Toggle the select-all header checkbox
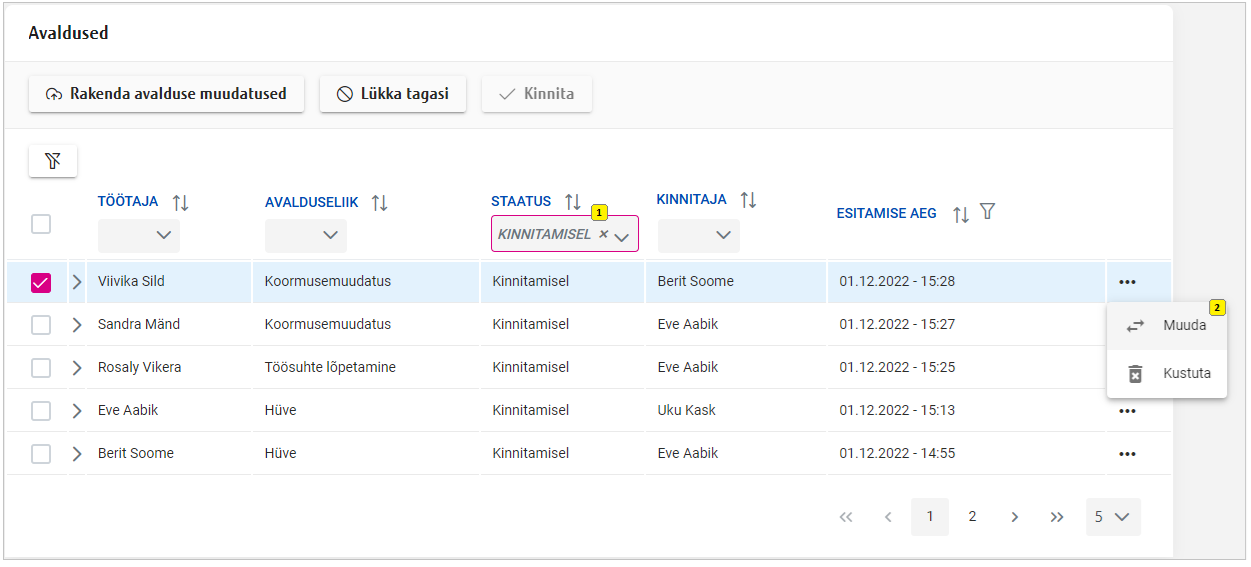1251x567 pixels. (x=41, y=224)
